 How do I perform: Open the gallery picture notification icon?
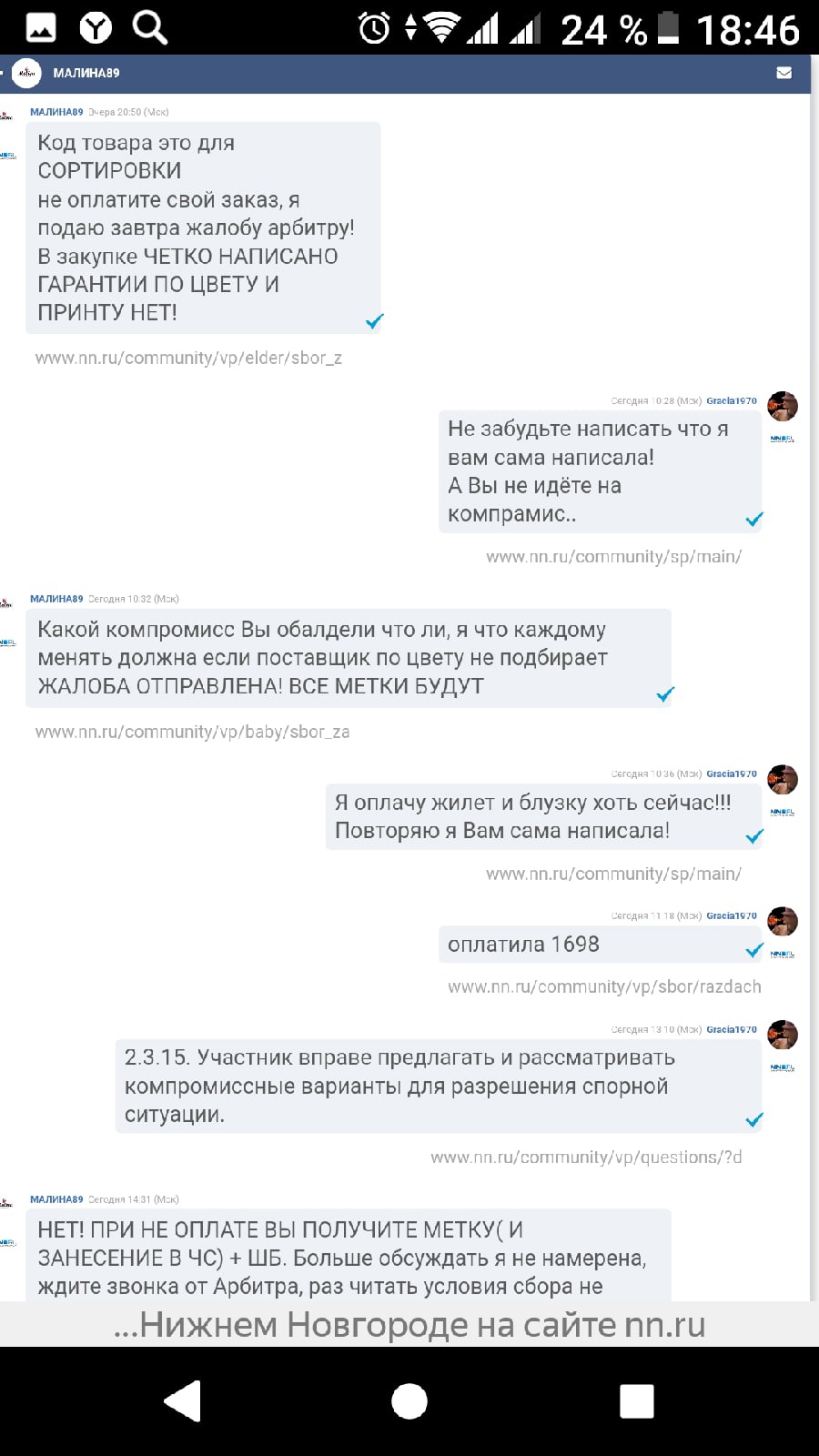point(40,28)
